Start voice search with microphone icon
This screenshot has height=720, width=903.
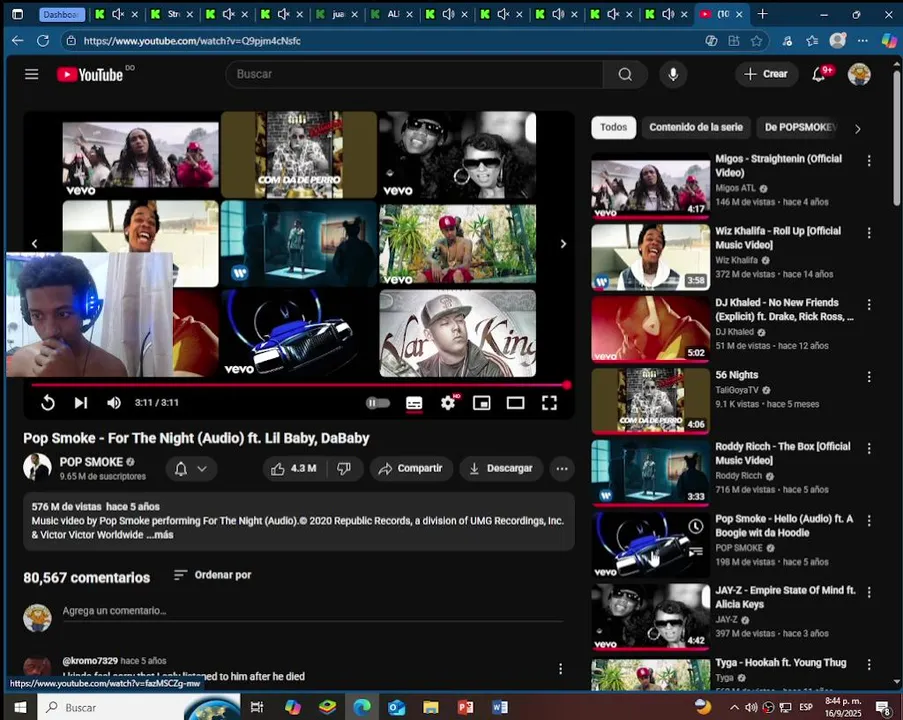point(673,74)
